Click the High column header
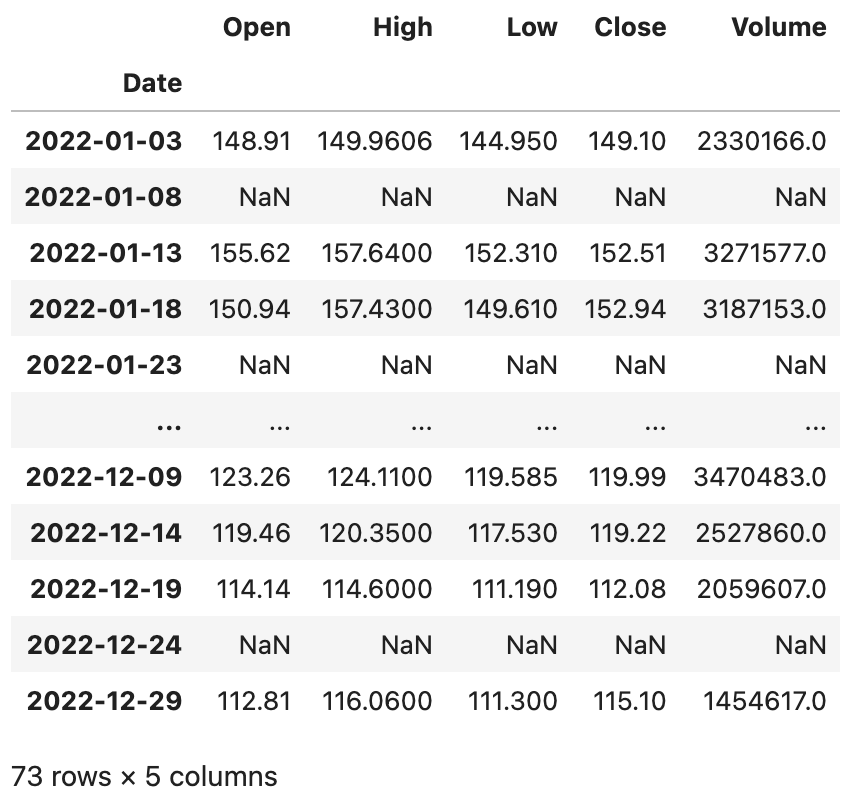This screenshot has height=798, width=860. pyautogui.click(x=402, y=27)
